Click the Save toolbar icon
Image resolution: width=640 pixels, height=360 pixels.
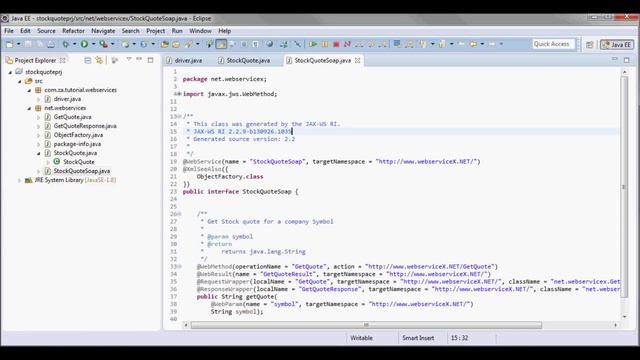[28, 44]
